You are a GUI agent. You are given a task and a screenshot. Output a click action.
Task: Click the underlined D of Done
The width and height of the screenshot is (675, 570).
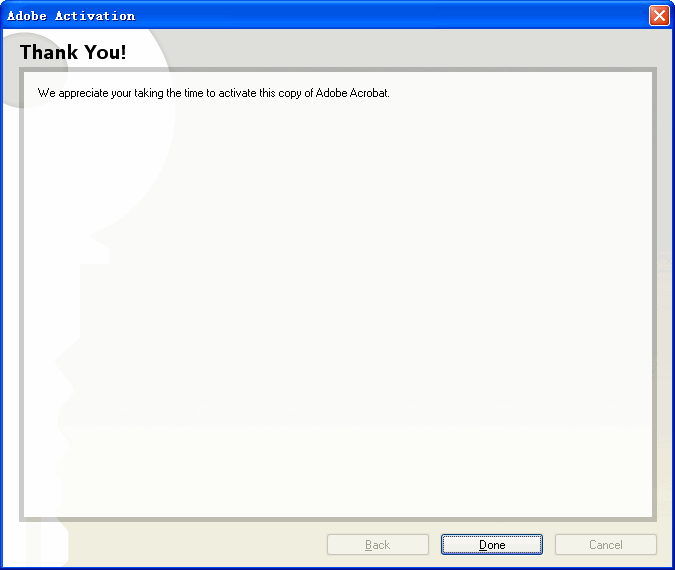pyautogui.click(x=483, y=545)
